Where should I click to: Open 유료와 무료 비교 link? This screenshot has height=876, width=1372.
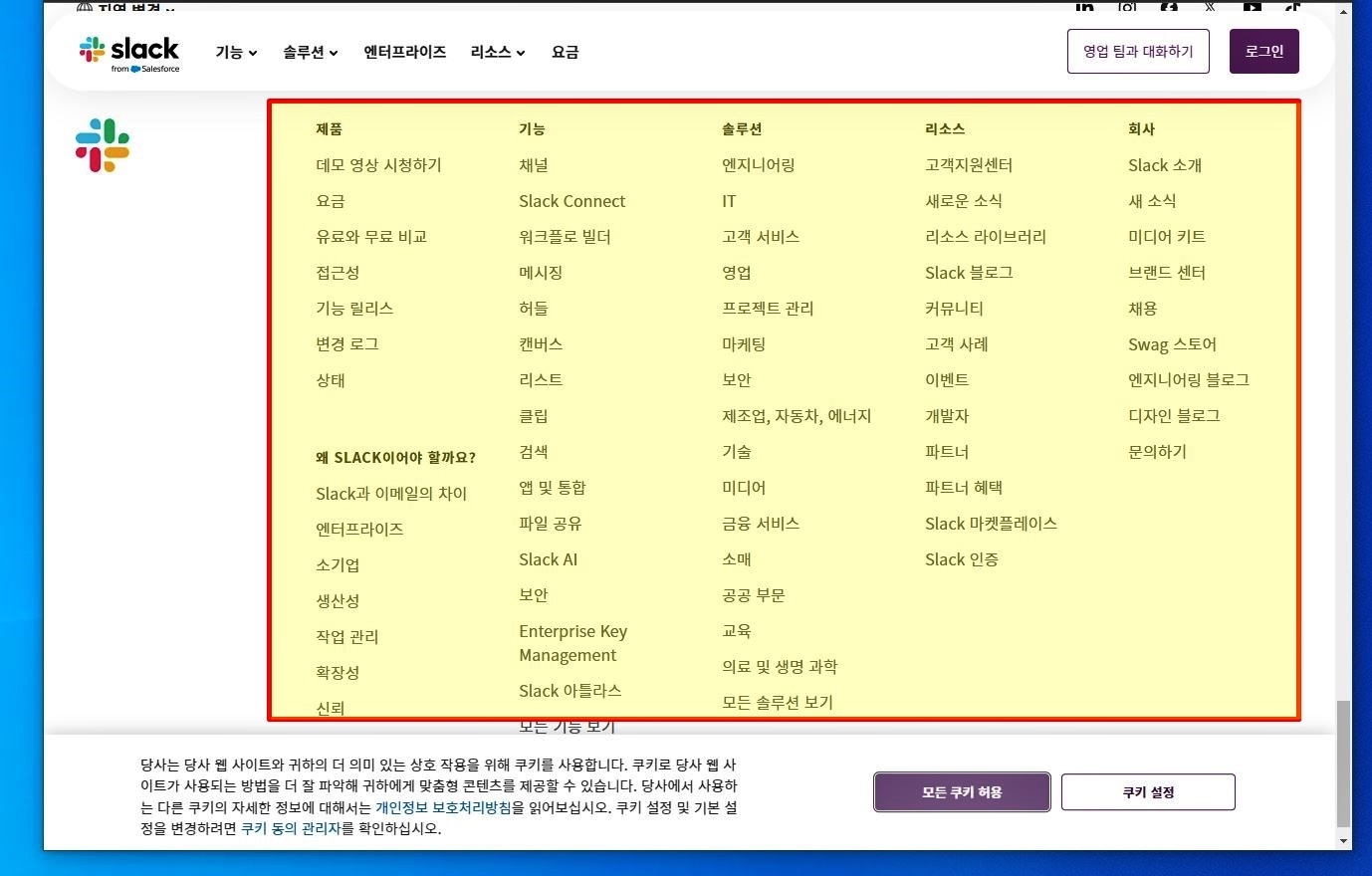coord(371,237)
